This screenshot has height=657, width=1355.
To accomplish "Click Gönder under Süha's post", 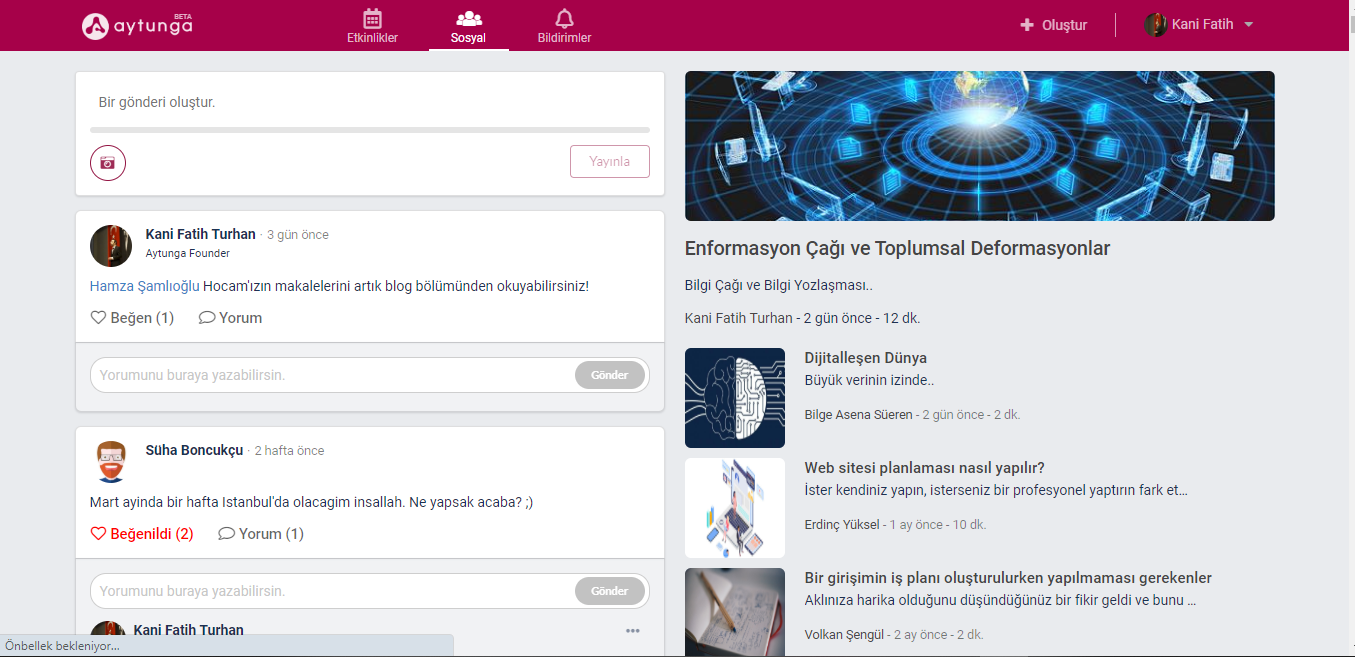I will [x=609, y=591].
